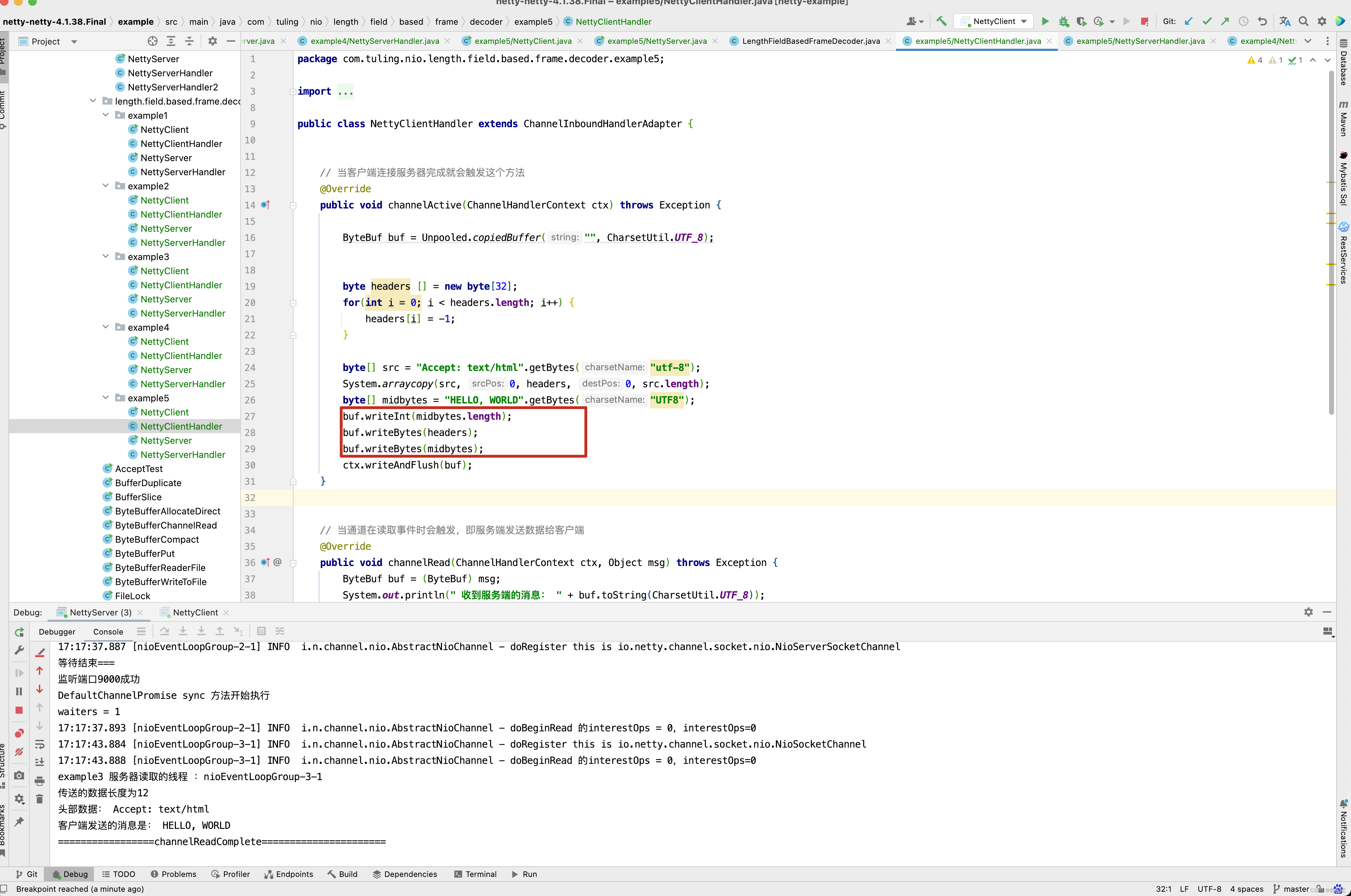
Task: Toggle Mute Breakpoints icon in debug sidebar
Action: coord(19,752)
